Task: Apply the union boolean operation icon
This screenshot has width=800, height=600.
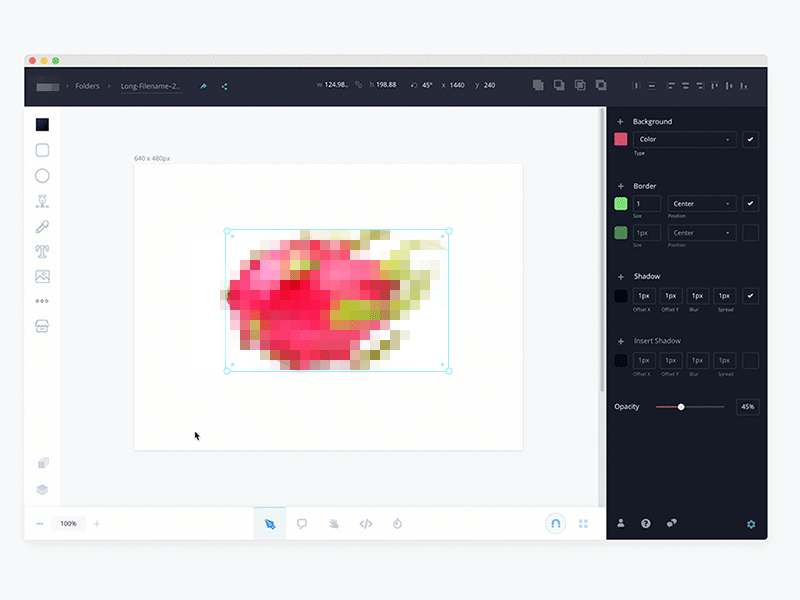Action: click(x=538, y=85)
